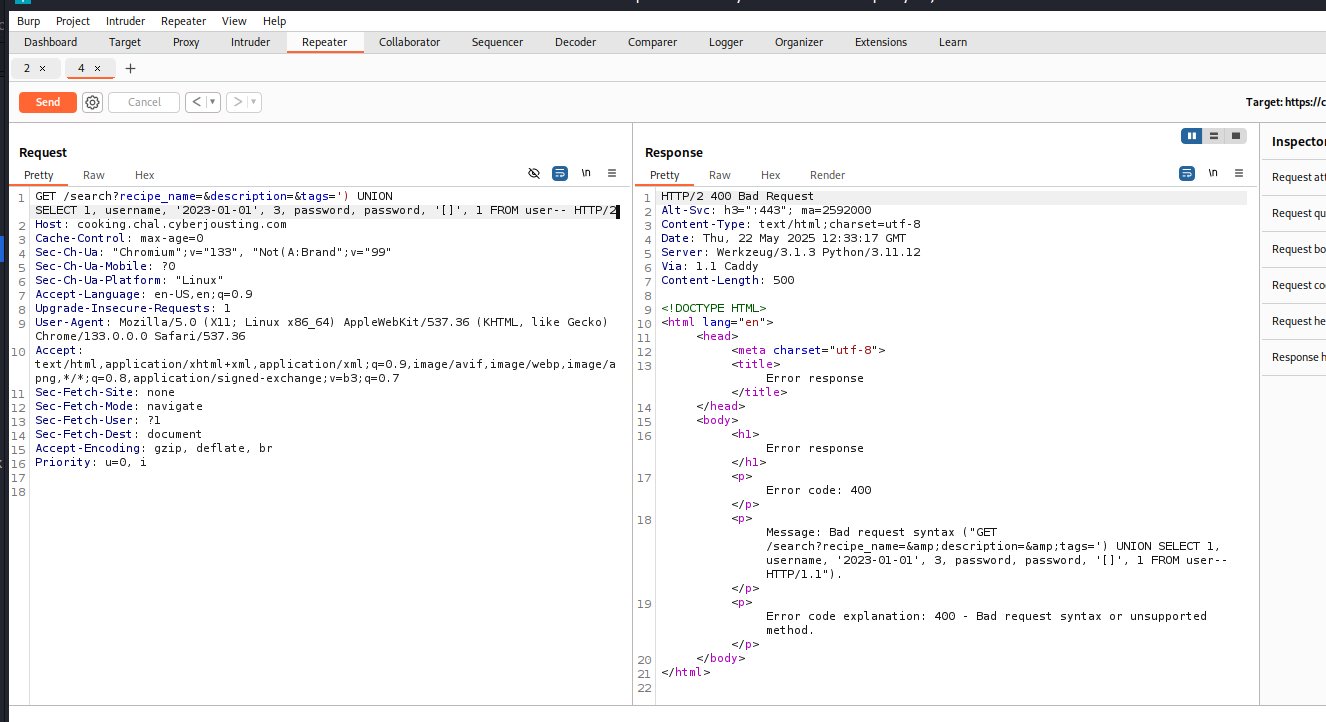The image size is (1326, 722).
Task: Switch to the Learn tab
Action: pyautogui.click(x=953, y=42)
